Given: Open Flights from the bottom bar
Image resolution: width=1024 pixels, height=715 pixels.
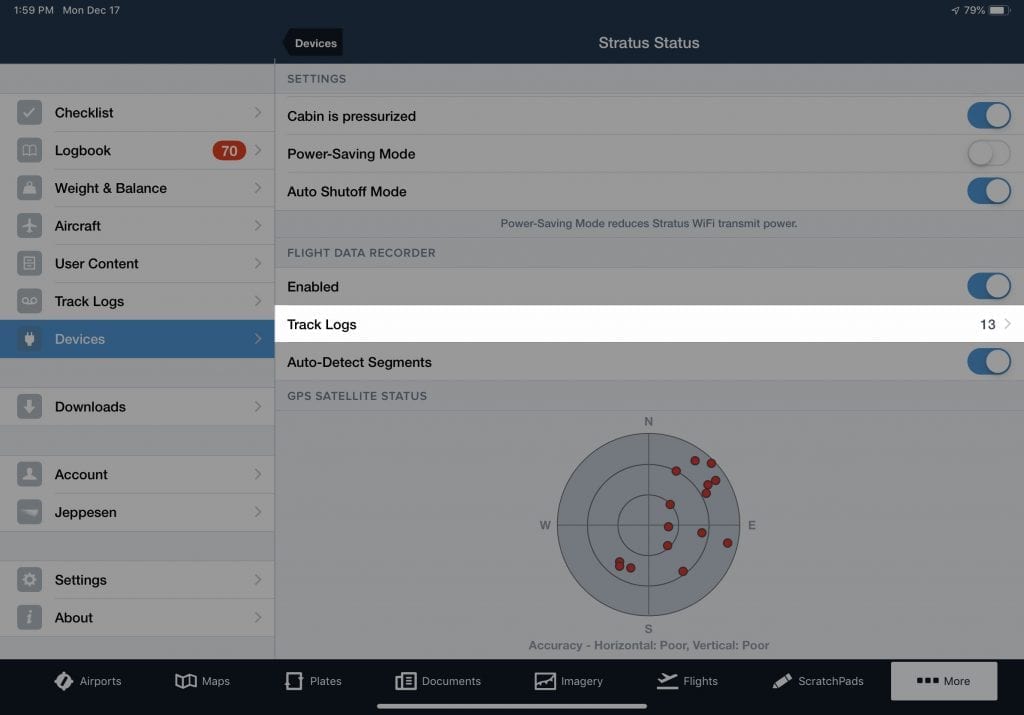Looking at the screenshot, I should click(x=663, y=681).
